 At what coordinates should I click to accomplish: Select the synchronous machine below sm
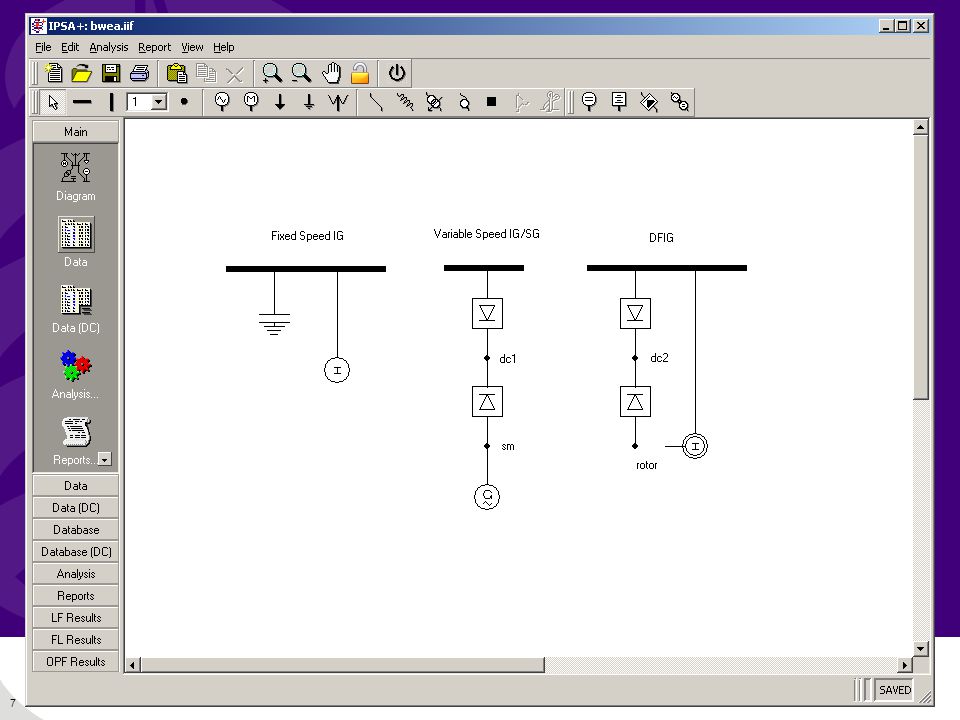tap(487, 497)
